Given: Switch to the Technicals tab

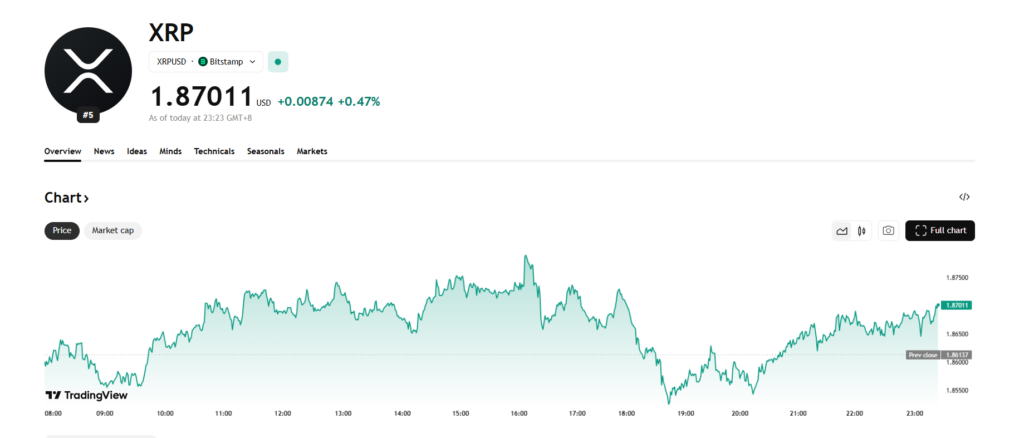Looking at the screenshot, I should [x=214, y=152].
